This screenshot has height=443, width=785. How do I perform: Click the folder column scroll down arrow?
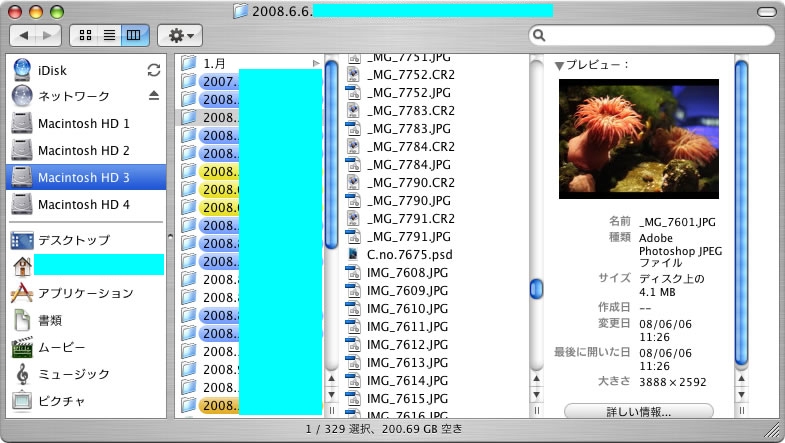point(331,395)
